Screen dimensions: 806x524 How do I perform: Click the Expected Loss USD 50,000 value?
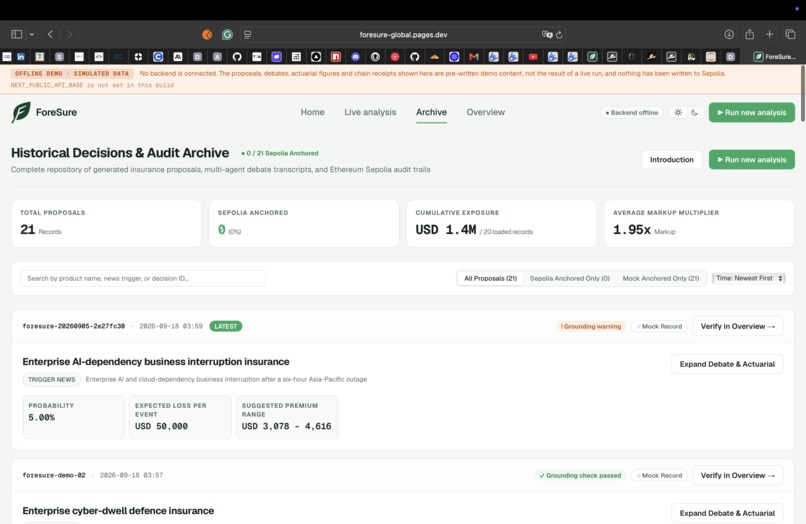161,426
